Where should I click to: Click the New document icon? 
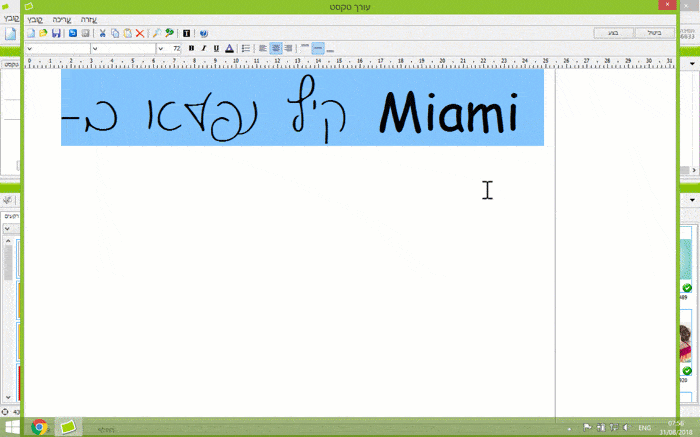[30, 33]
